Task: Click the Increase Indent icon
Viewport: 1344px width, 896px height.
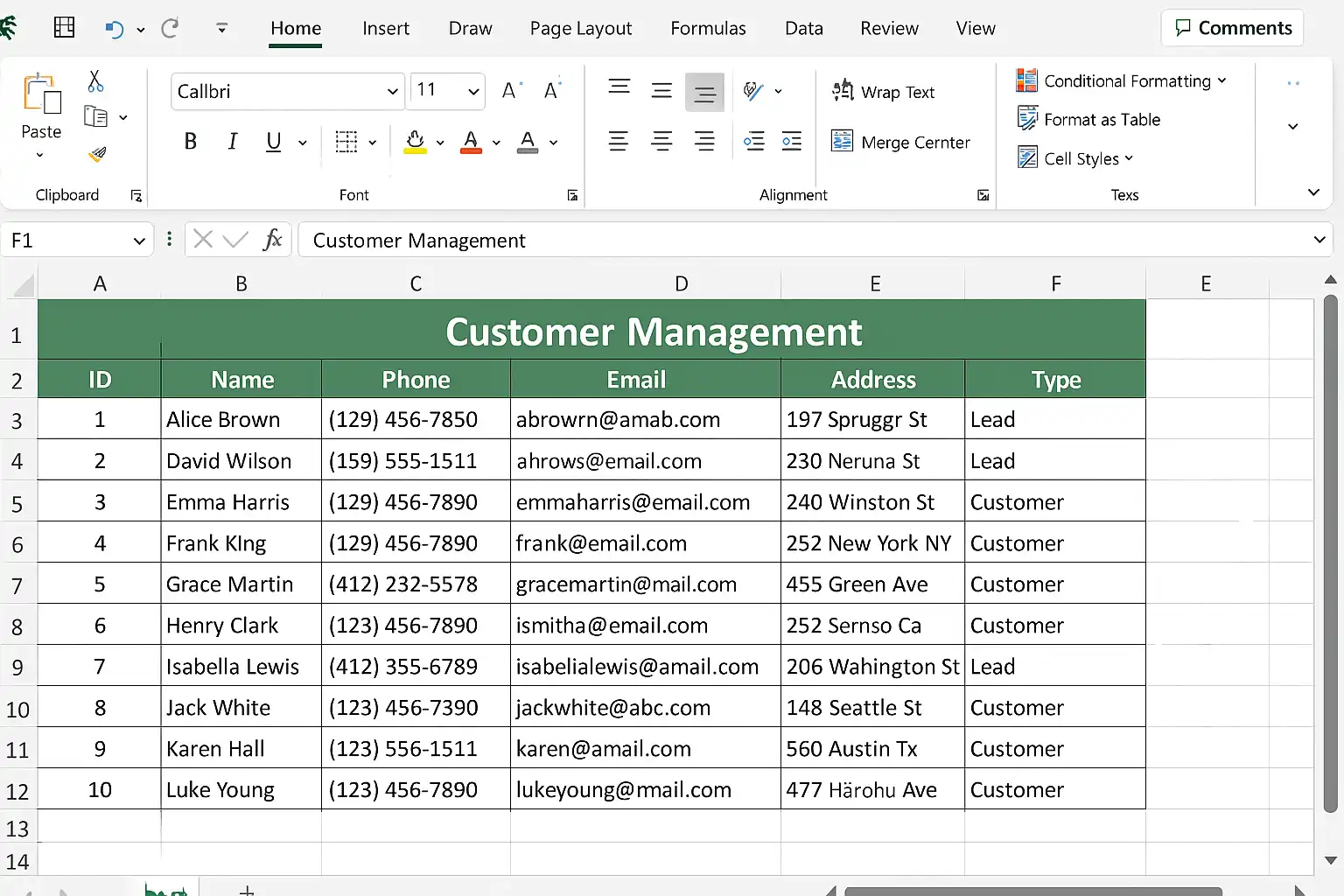Action: click(792, 142)
